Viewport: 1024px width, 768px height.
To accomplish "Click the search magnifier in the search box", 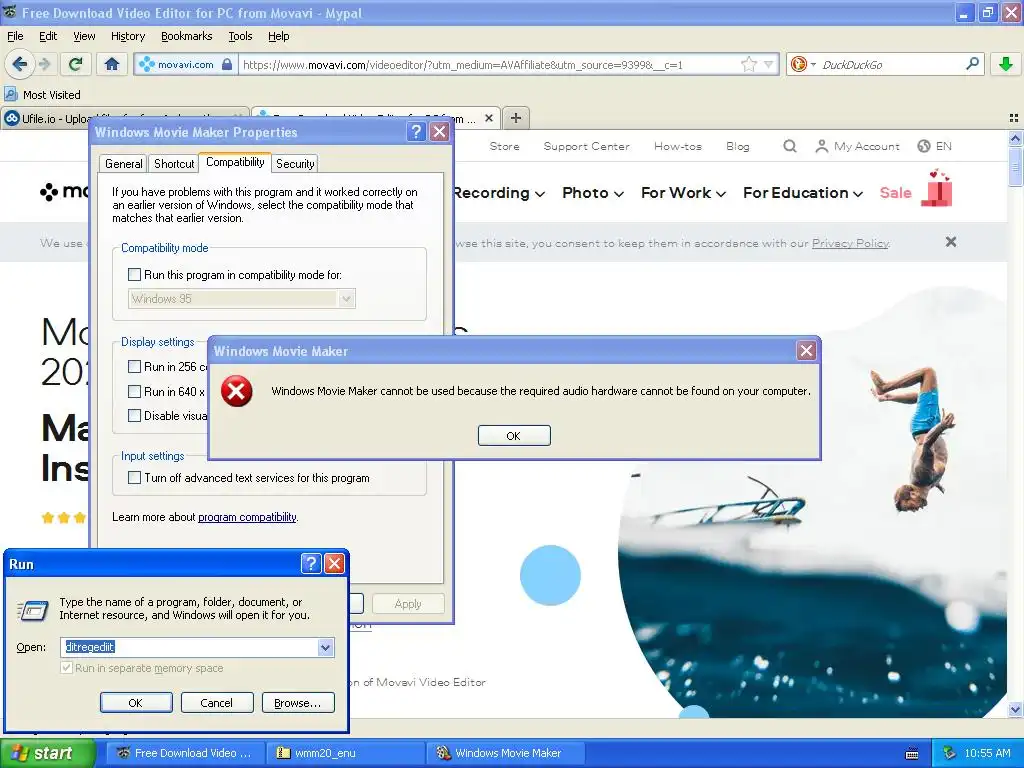I will 972,64.
